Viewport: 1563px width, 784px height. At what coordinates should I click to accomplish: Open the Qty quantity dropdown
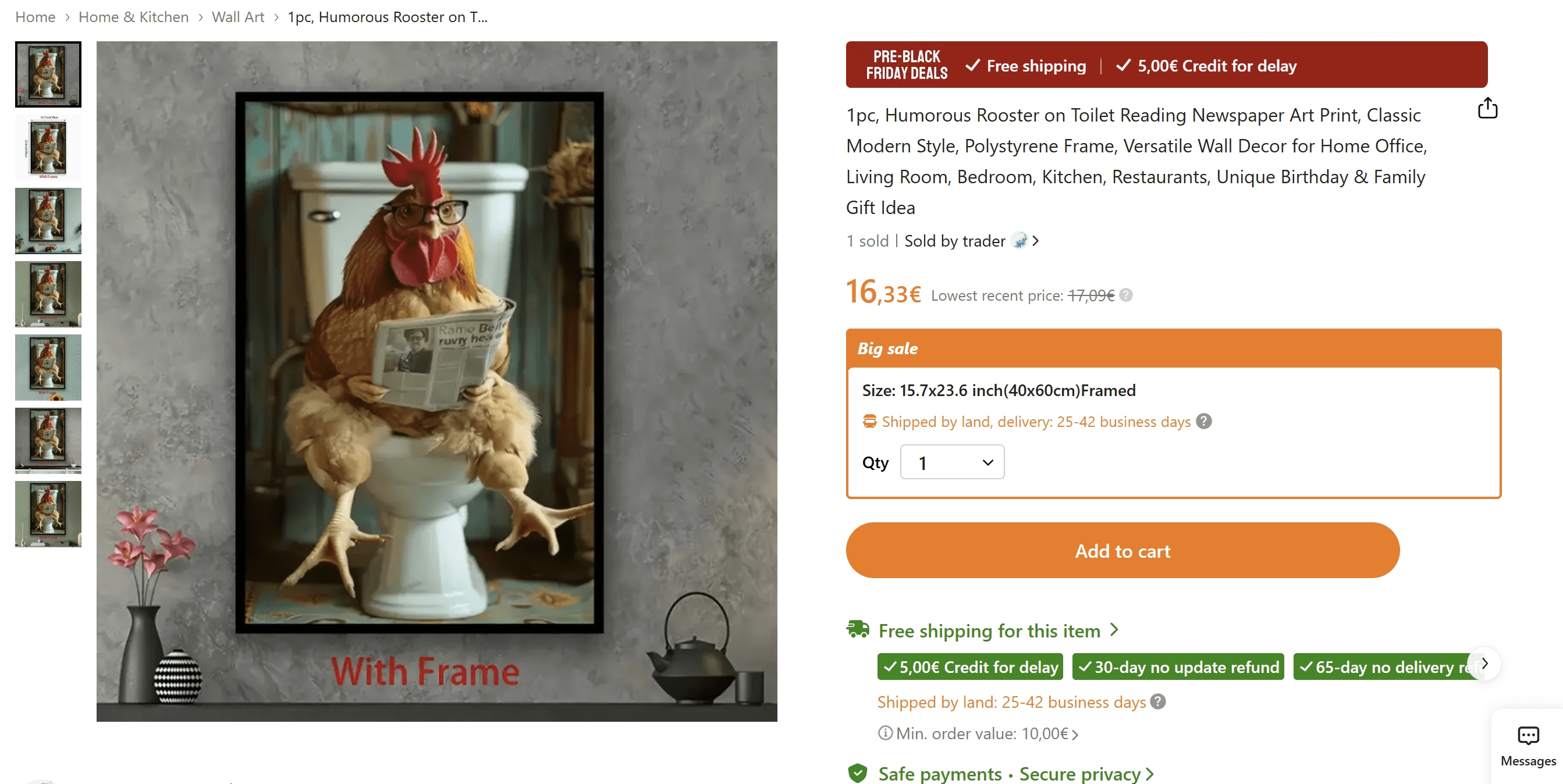pyautogui.click(x=952, y=462)
